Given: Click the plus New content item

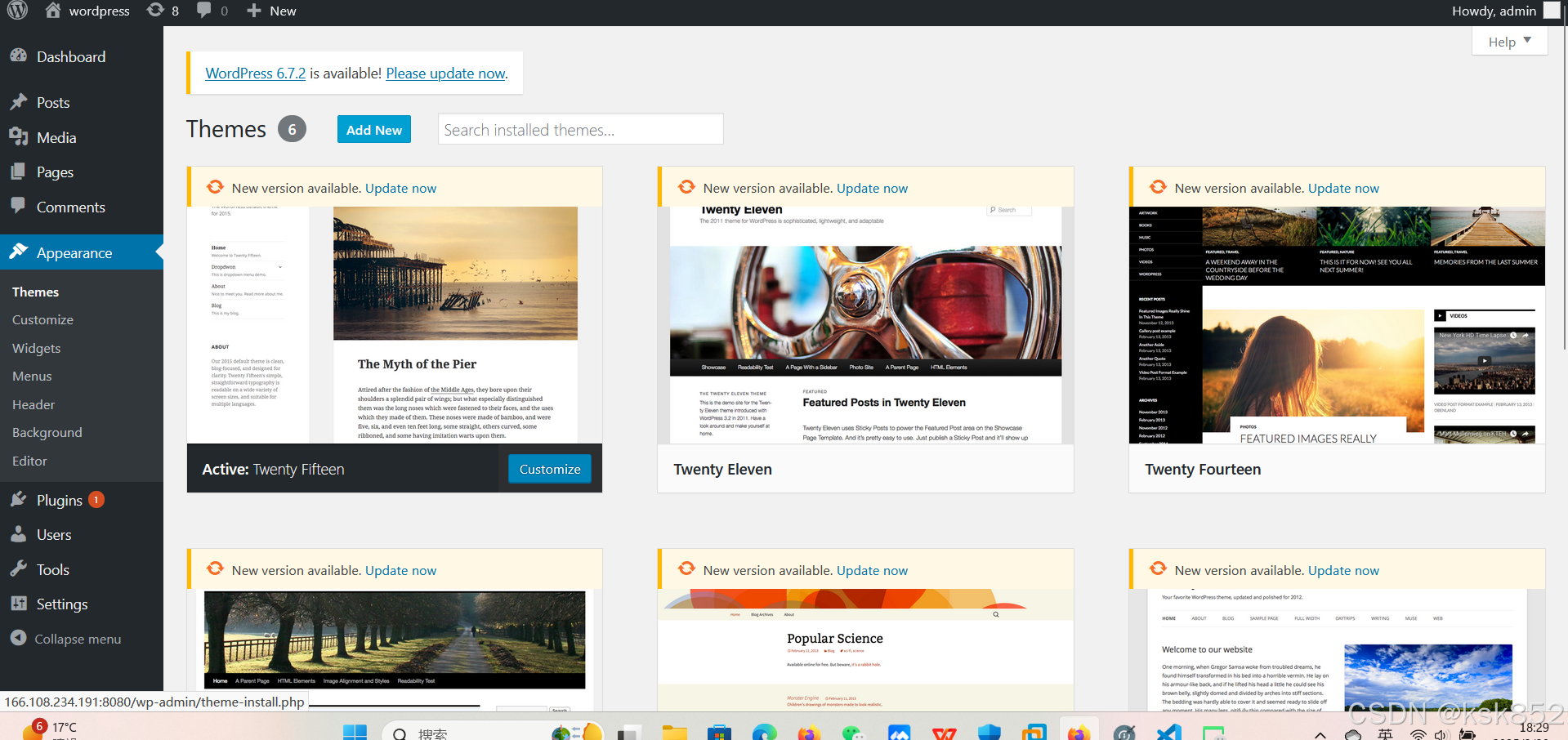Looking at the screenshot, I should click(x=271, y=11).
